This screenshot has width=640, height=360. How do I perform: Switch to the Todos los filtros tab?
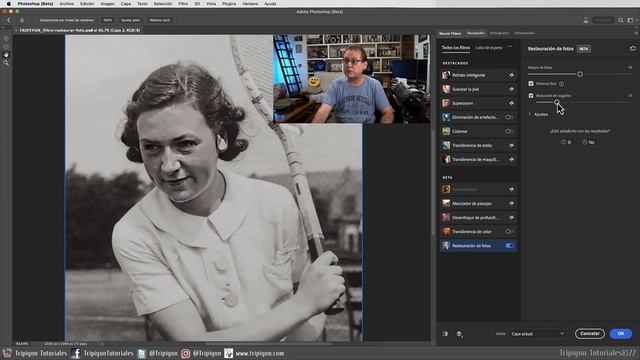(456, 48)
